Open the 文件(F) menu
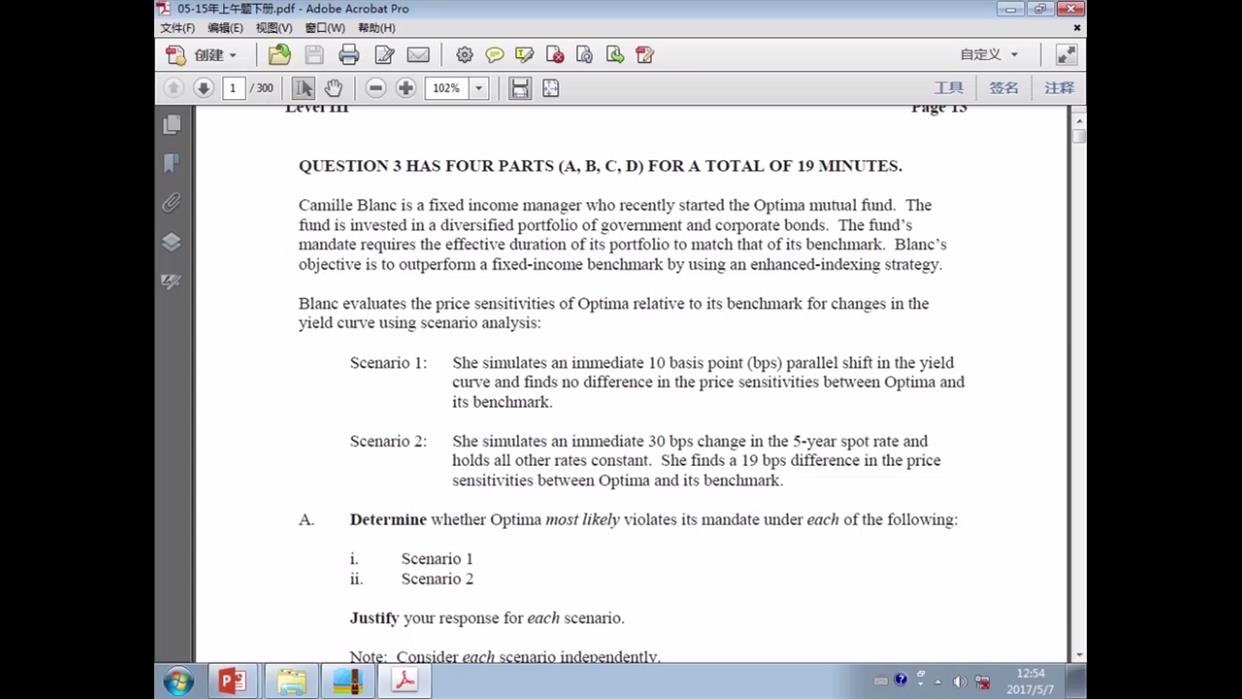1242x699 pixels. tap(178, 28)
